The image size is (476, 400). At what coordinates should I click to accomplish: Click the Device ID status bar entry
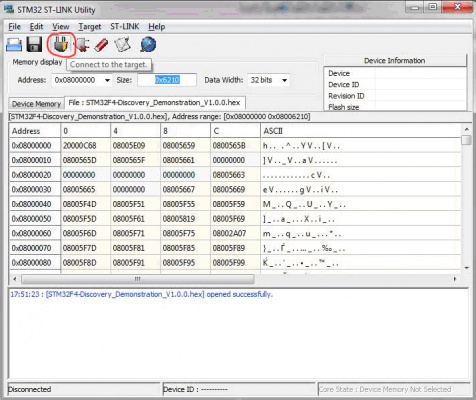click(x=238, y=389)
